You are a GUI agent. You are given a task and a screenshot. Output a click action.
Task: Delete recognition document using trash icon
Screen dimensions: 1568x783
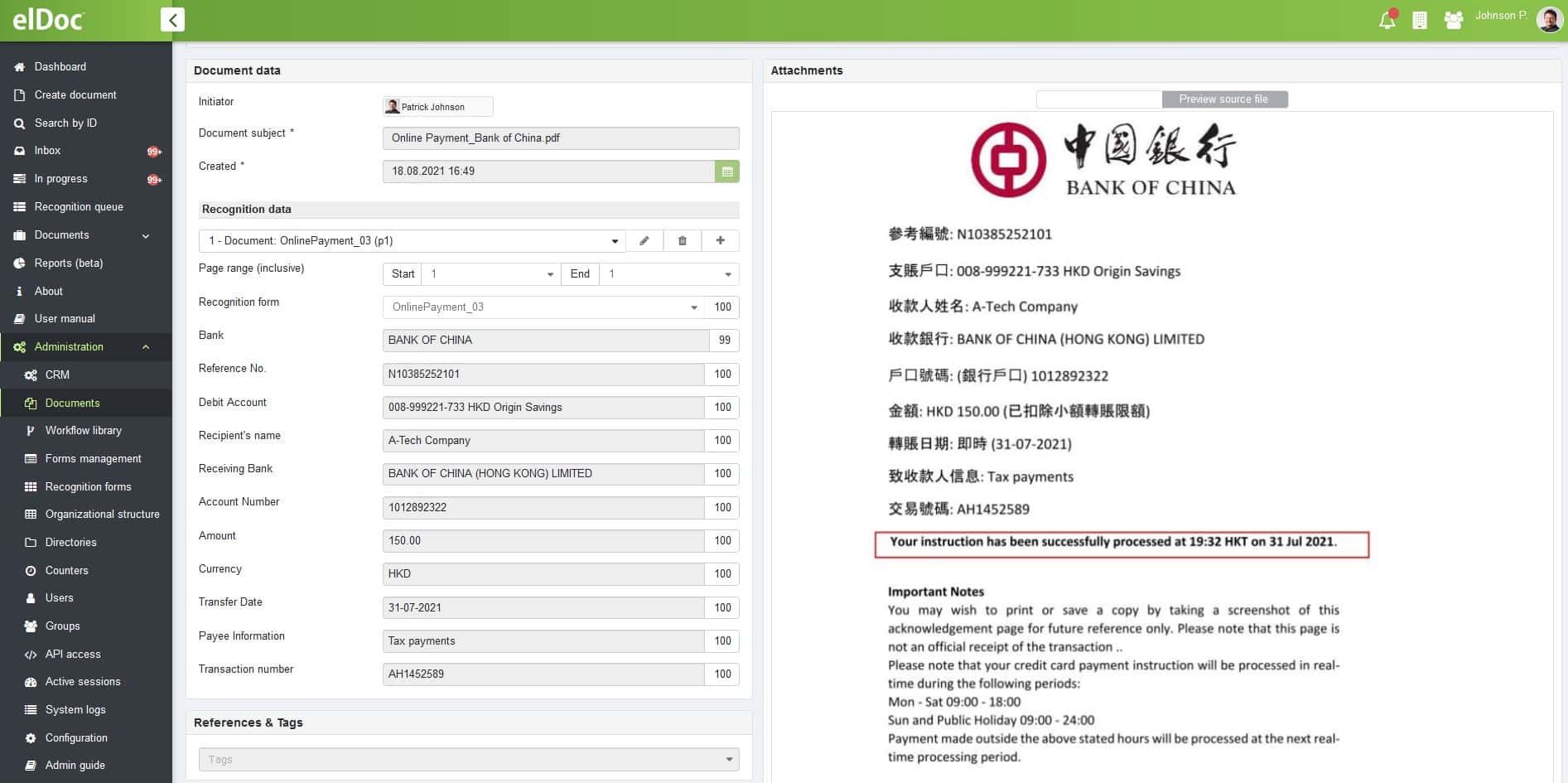point(683,241)
